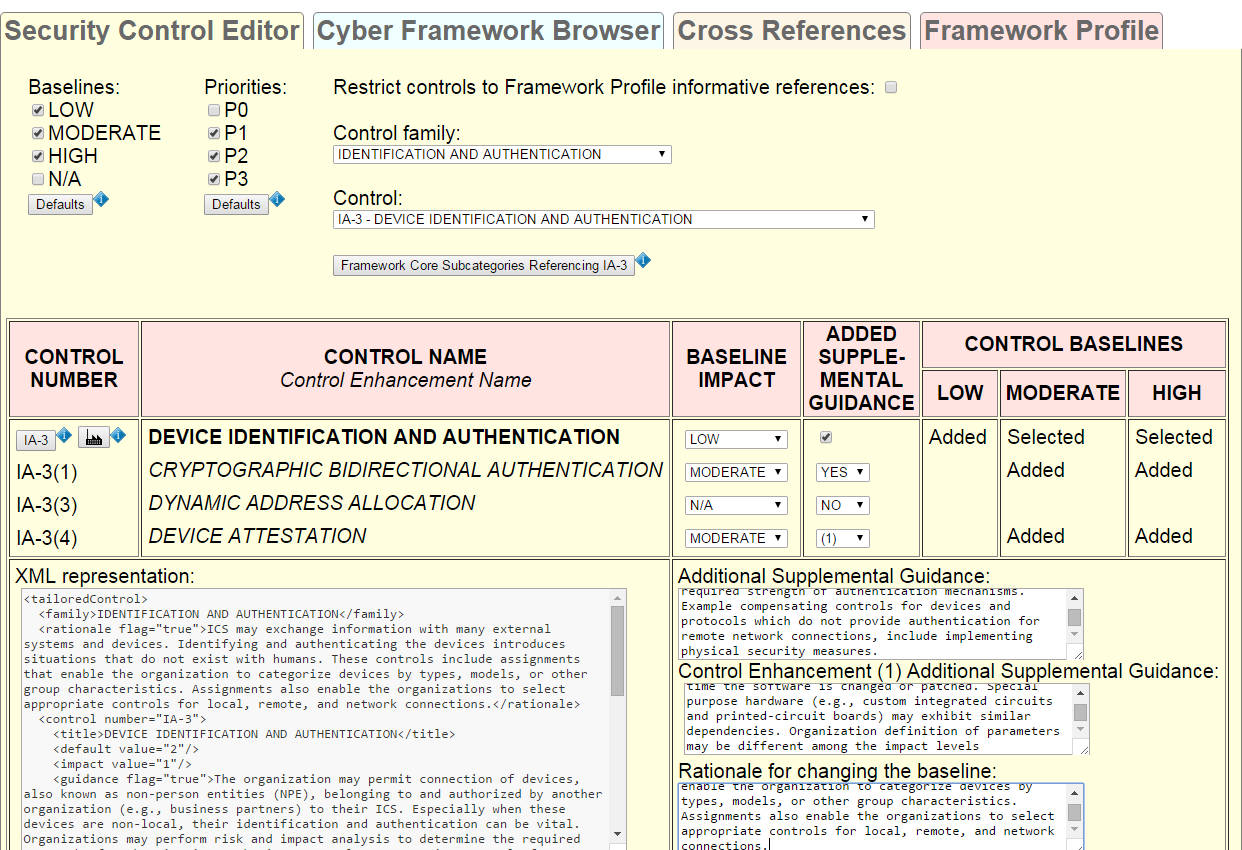The image size is (1242, 850).
Task: Check the Restrict controls to Framework Profile box
Action: coord(891,87)
